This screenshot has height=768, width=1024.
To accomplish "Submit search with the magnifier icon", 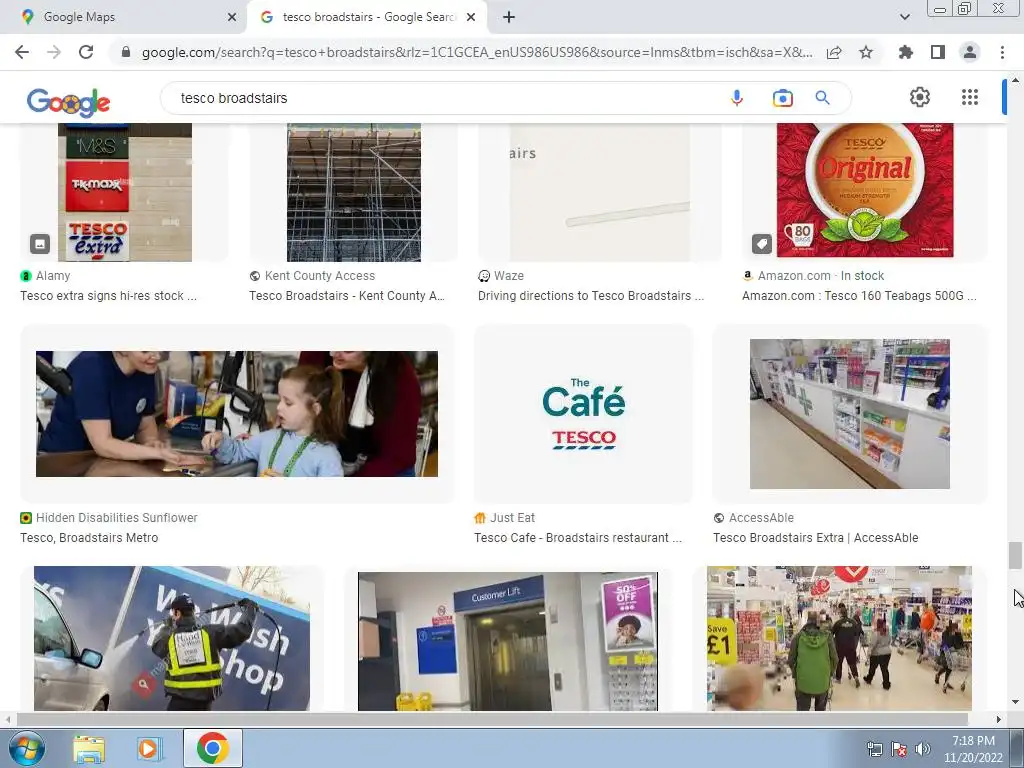I will click(x=823, y=98).
